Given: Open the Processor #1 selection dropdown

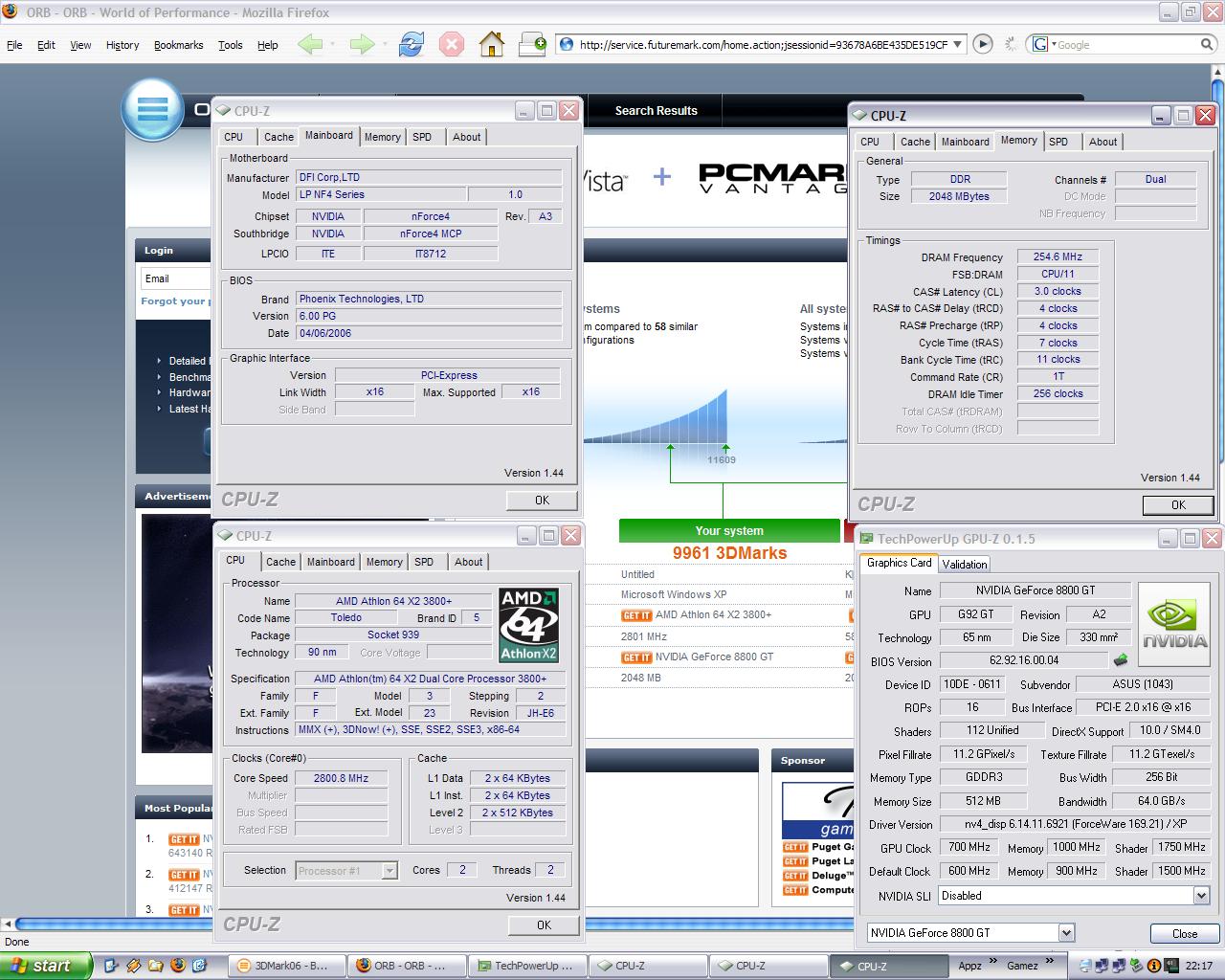Looking at the screenshot, I should click(x=390, y=870).
